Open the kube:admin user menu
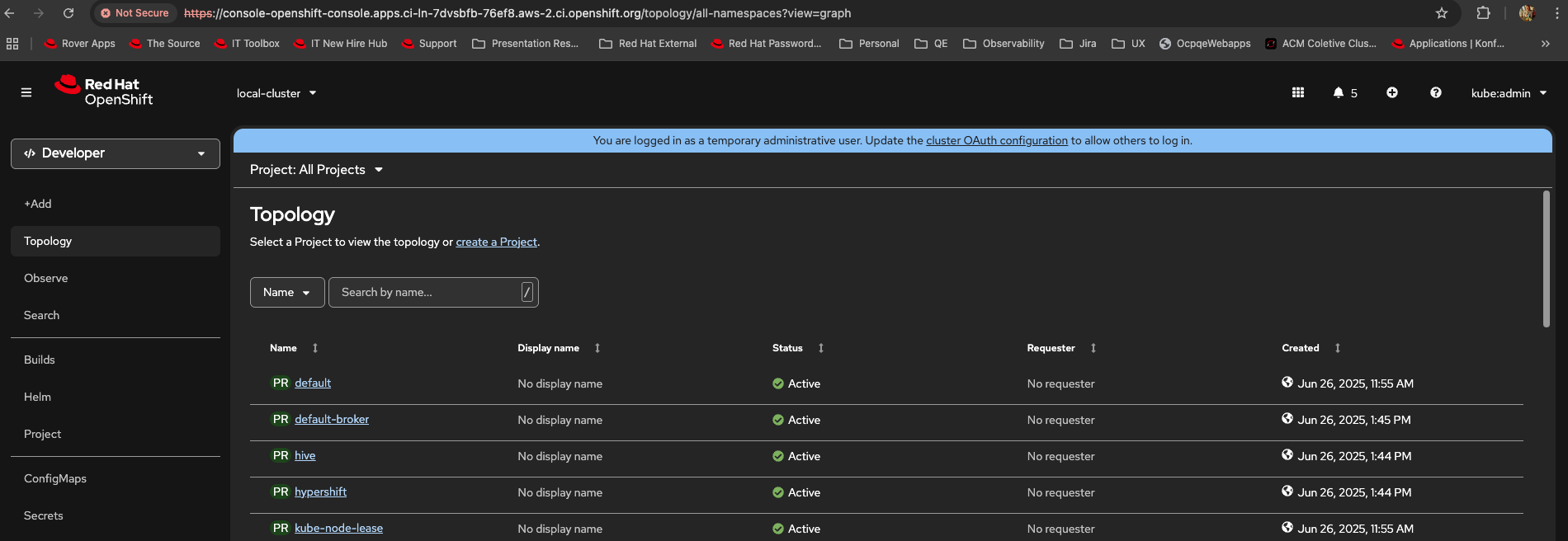 pos(1508,93)
